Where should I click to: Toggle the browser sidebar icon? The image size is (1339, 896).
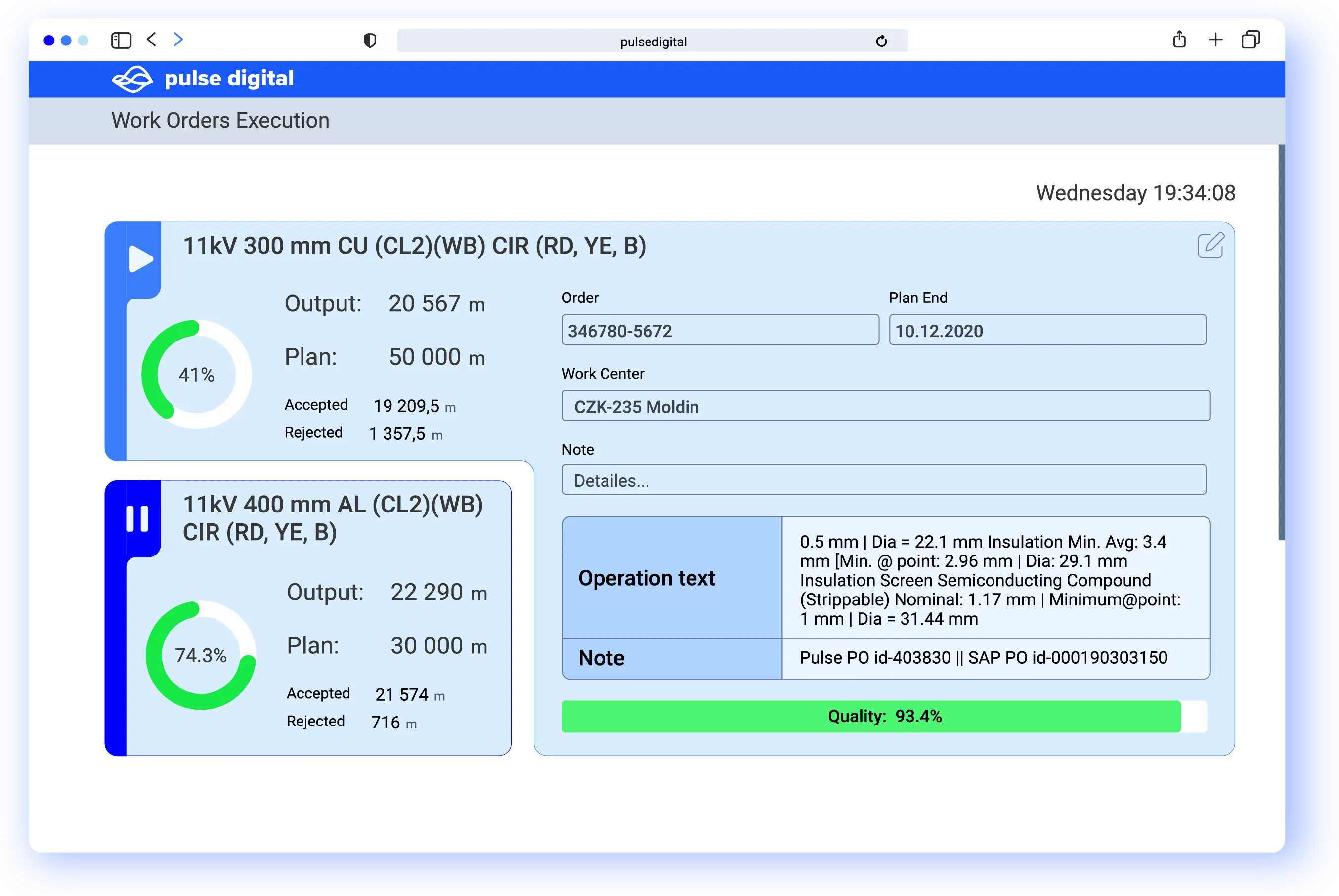121,41
